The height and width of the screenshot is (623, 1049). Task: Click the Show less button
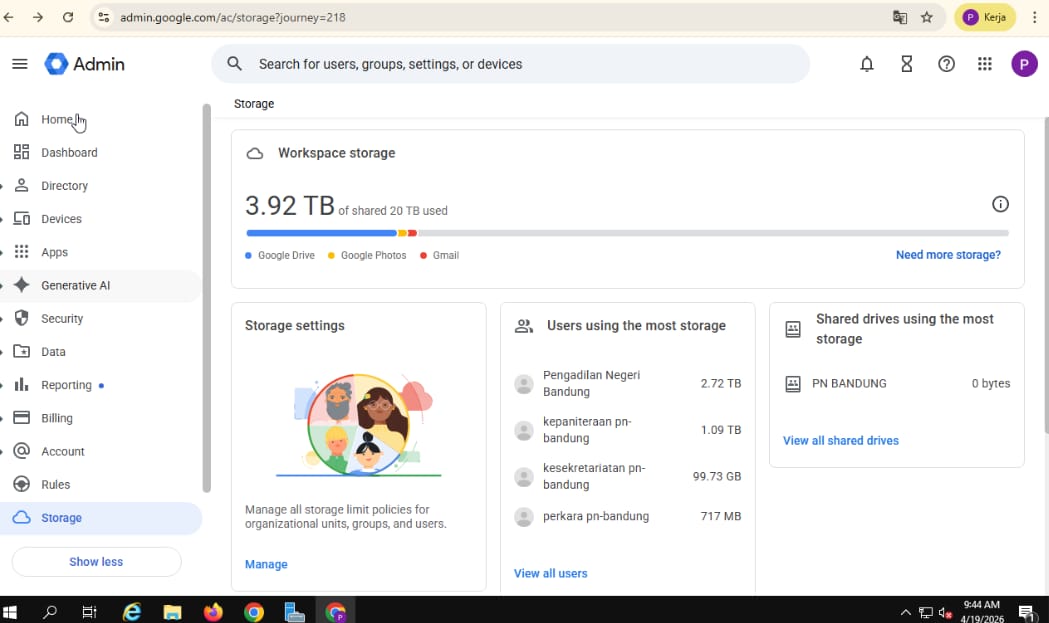(96, 562)
